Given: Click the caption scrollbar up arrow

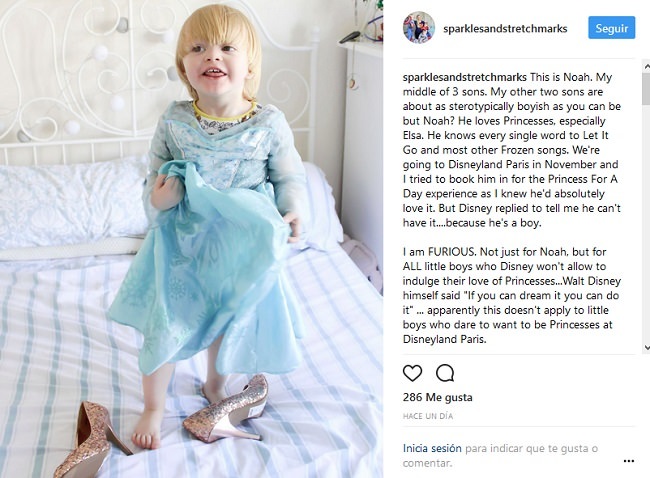Looking at the screenshot, I should (646, 66).
